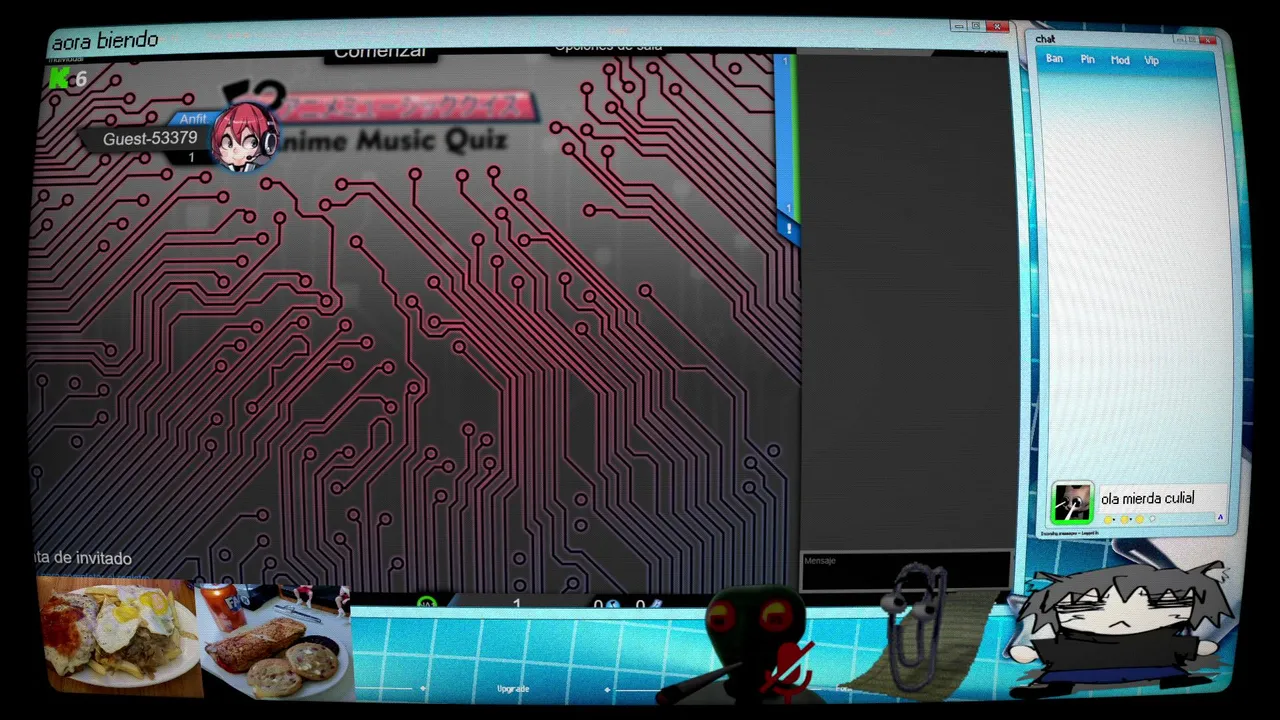Open Opciones de sala at the top
The width and height of the screenshot is (1280, 720).
[x=608, y=46]
